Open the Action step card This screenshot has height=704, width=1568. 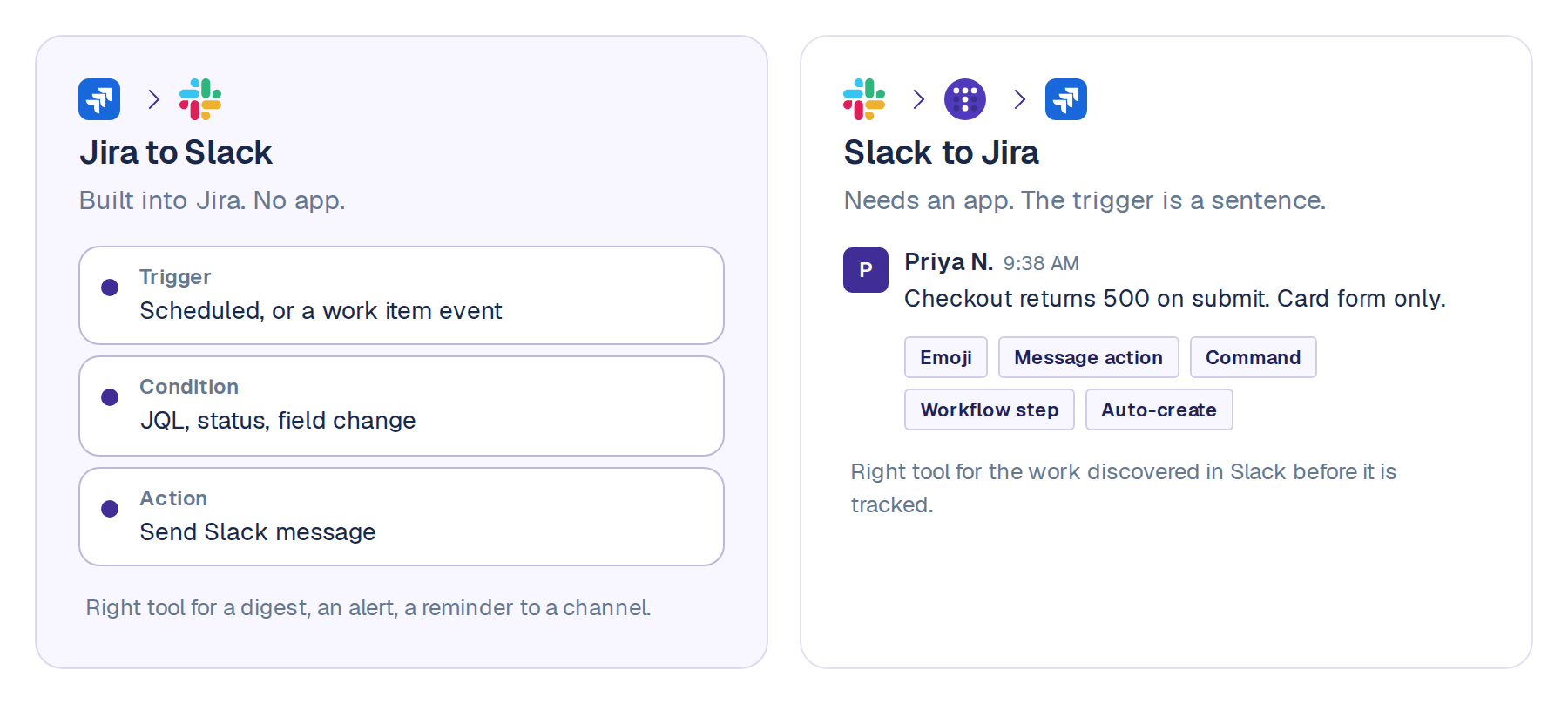[x=402, y=517]
